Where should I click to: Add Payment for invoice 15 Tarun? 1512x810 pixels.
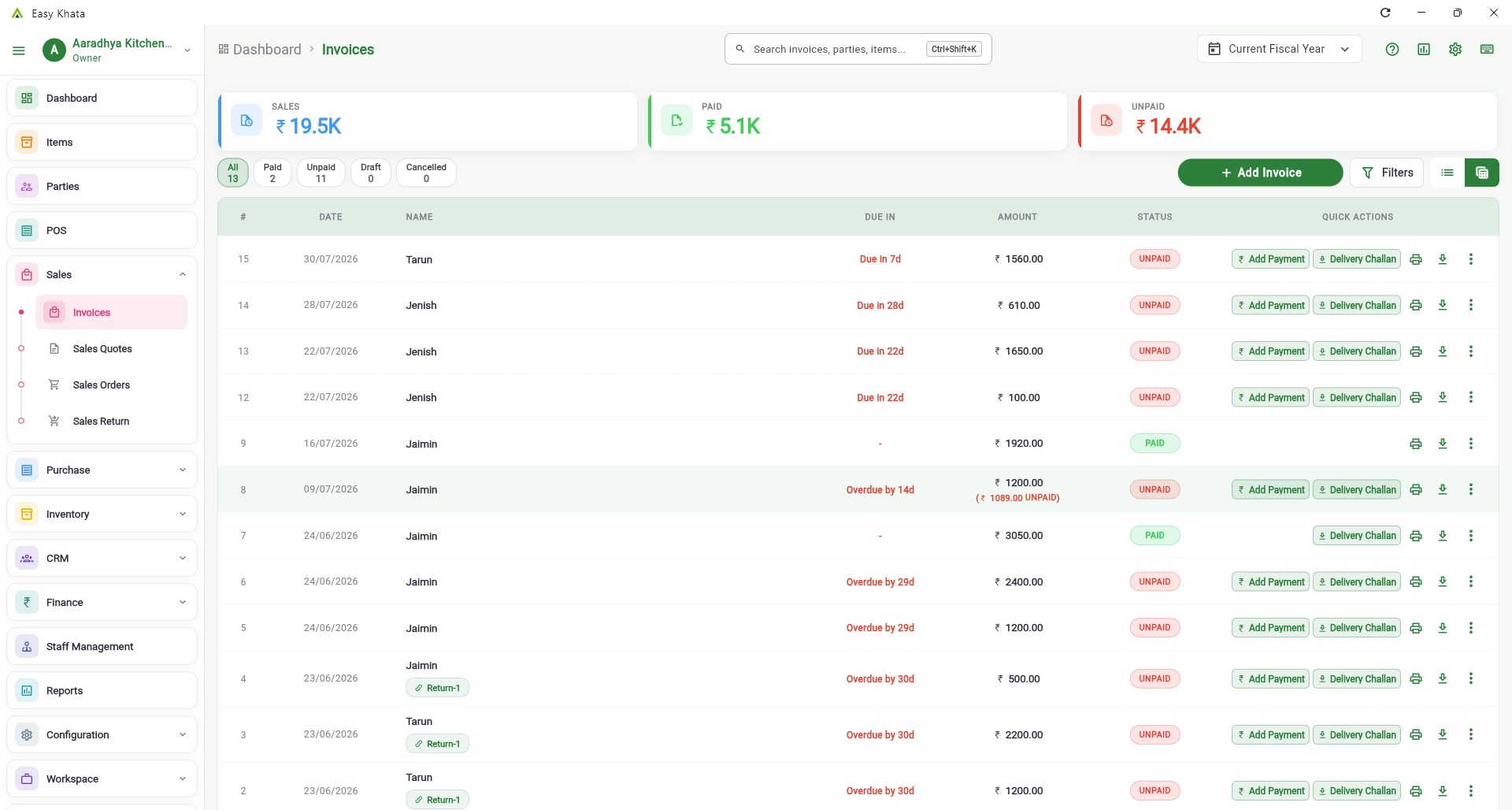pos(1270,259)
